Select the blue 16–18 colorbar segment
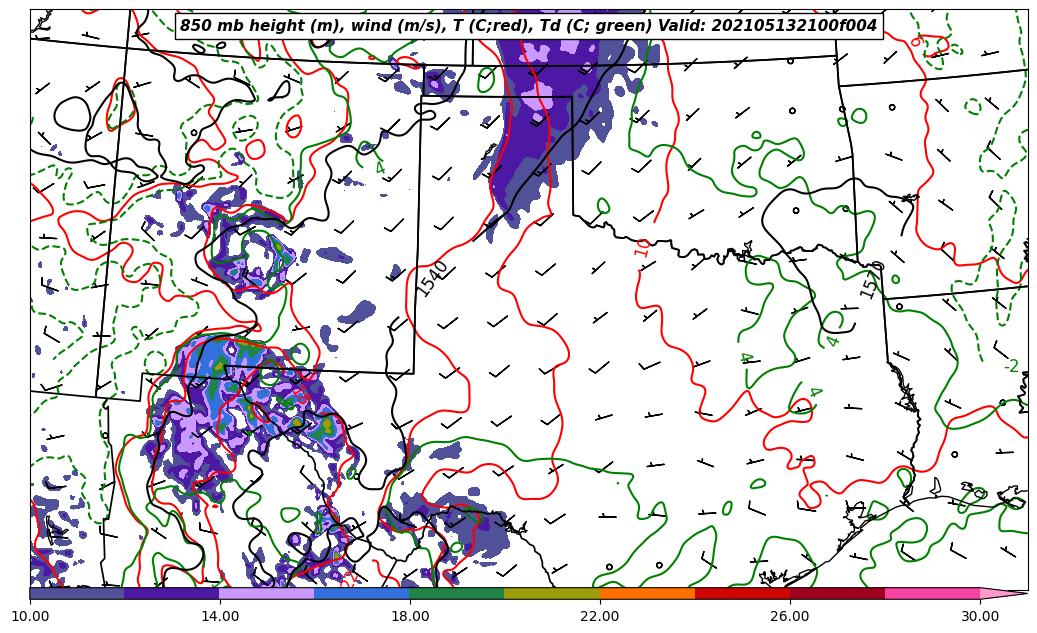The width and height of the screenshot is (1037, 633). pos(362,593)
